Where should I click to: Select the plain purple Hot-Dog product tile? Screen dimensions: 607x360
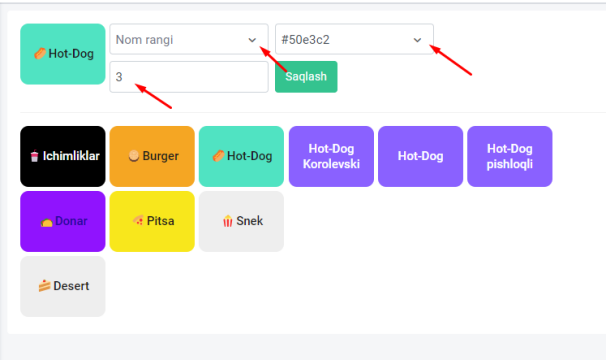click(420, 156)
